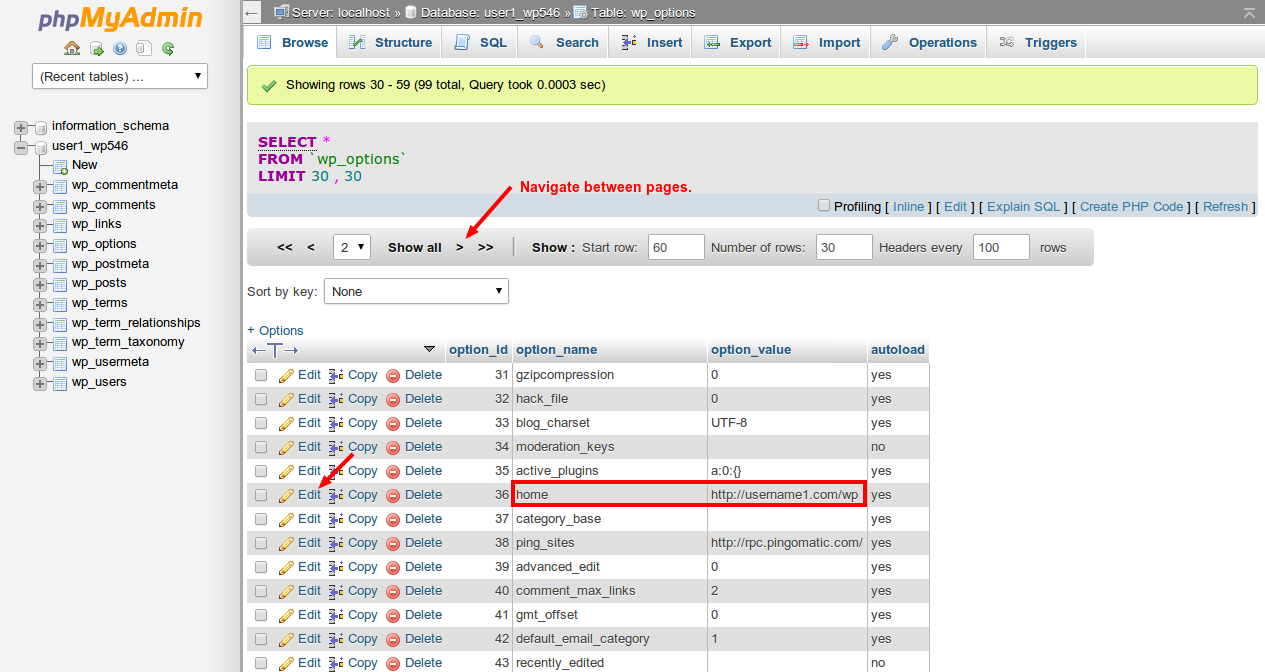Open the Sort by key dropdown
This screenshot has height=672, width=1265.
tap(416, 291)
